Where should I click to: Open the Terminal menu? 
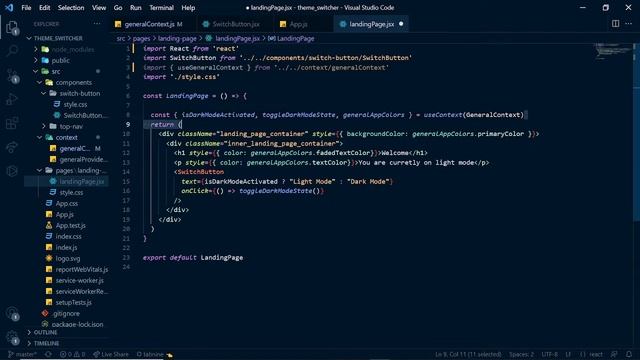[x=161, y=7]
